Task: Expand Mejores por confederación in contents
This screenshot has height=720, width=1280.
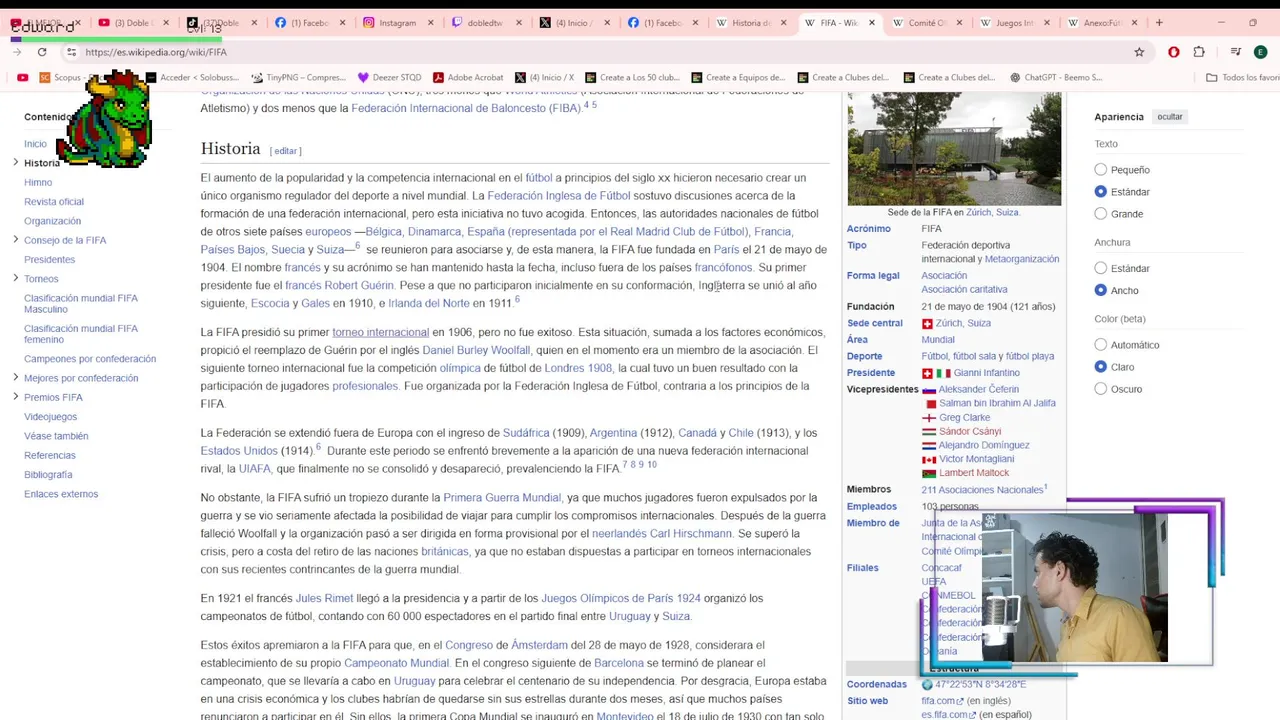Action: click(x=16, y=378)
